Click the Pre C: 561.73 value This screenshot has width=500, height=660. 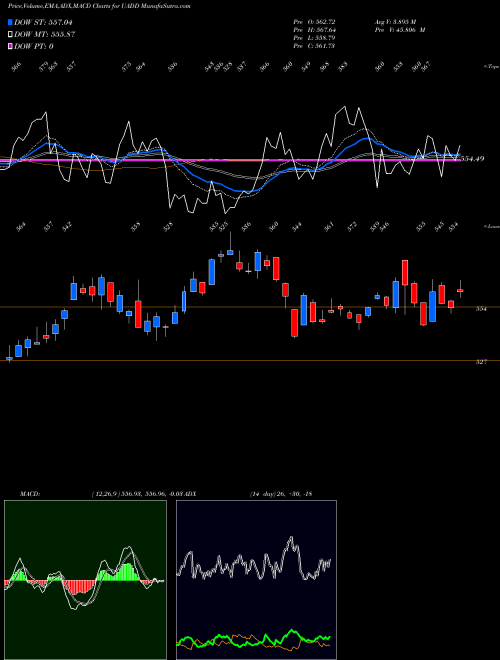314,46
